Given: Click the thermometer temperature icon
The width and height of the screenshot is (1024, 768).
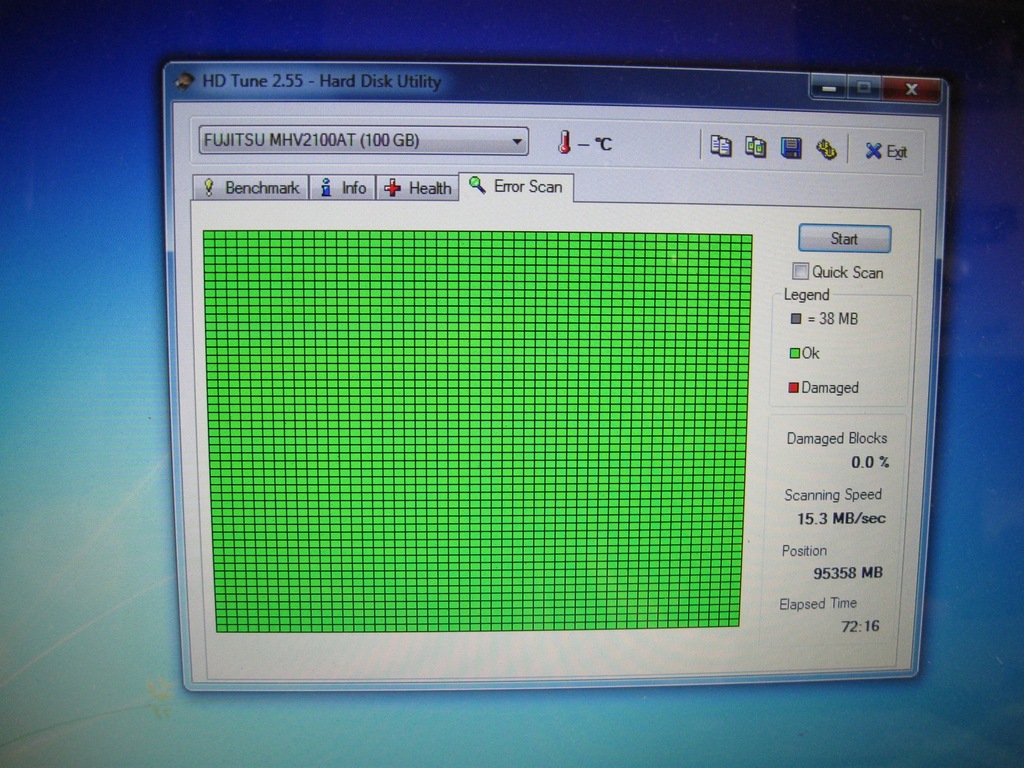Looking at the screenshot, I should coord(564,142).
